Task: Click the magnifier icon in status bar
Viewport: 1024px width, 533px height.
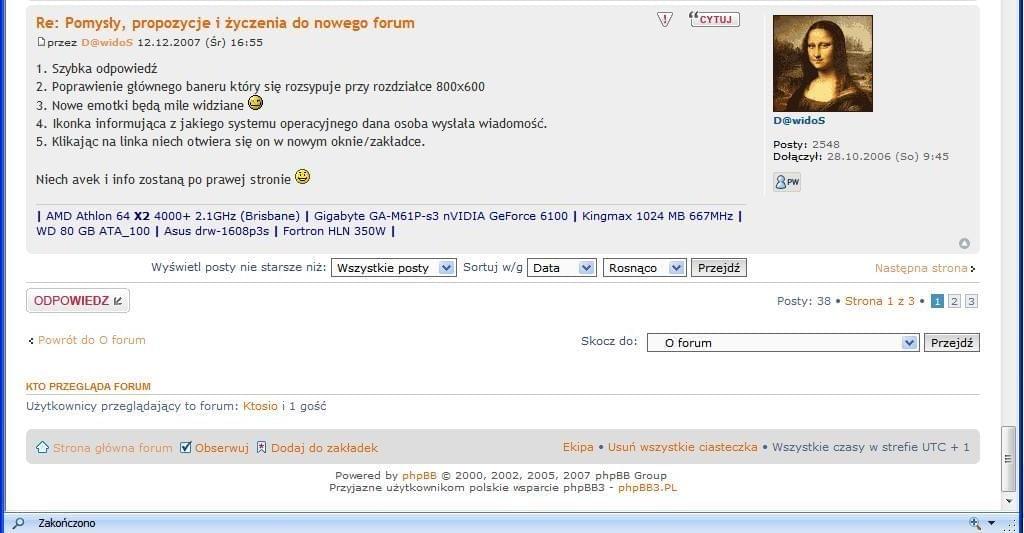Action: [18, 523]
